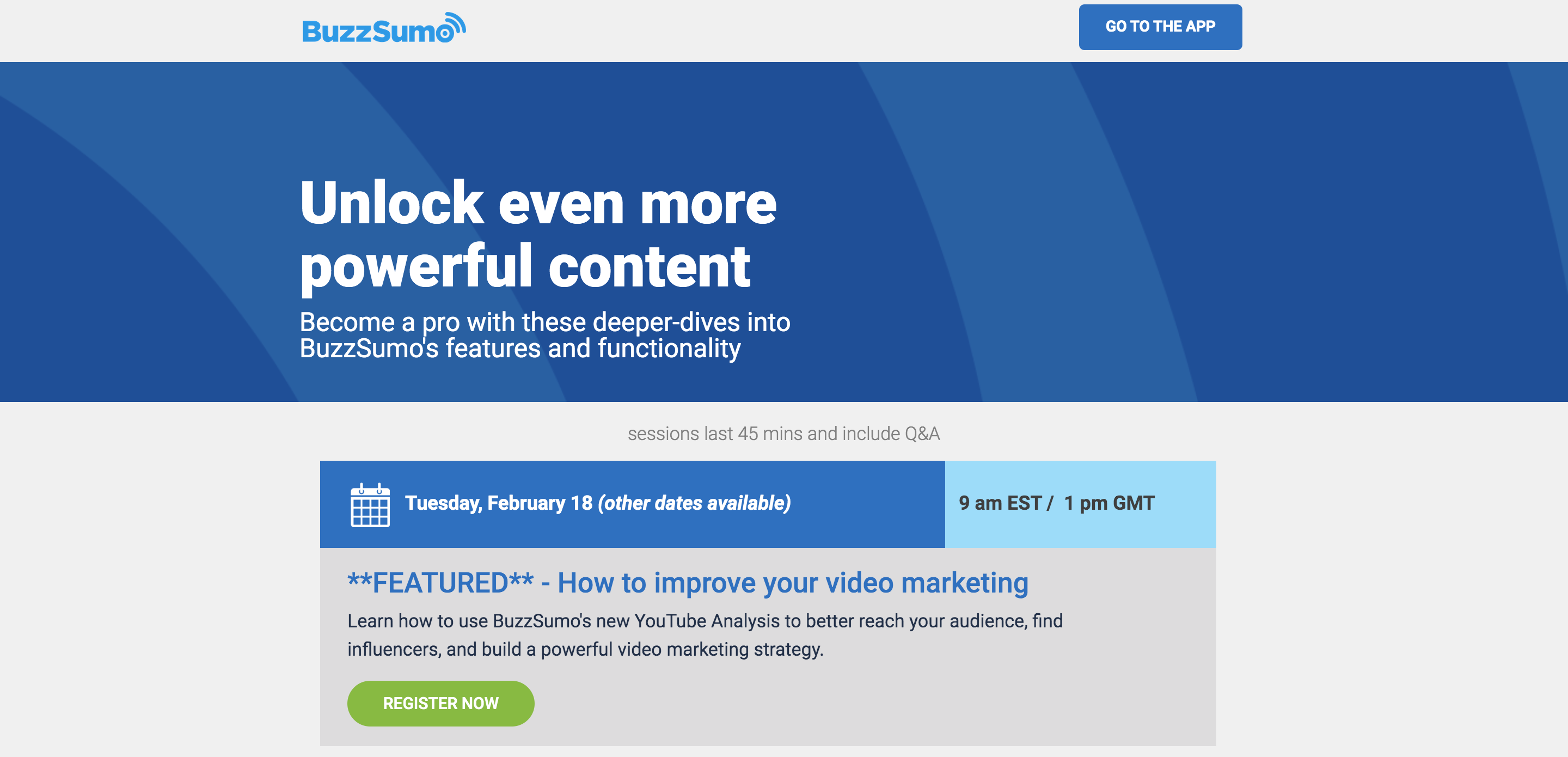The image size is (1568, 757).
Task: Click the note "sessions last 45 mins and include Q&A"
Action: coord(783,434)
